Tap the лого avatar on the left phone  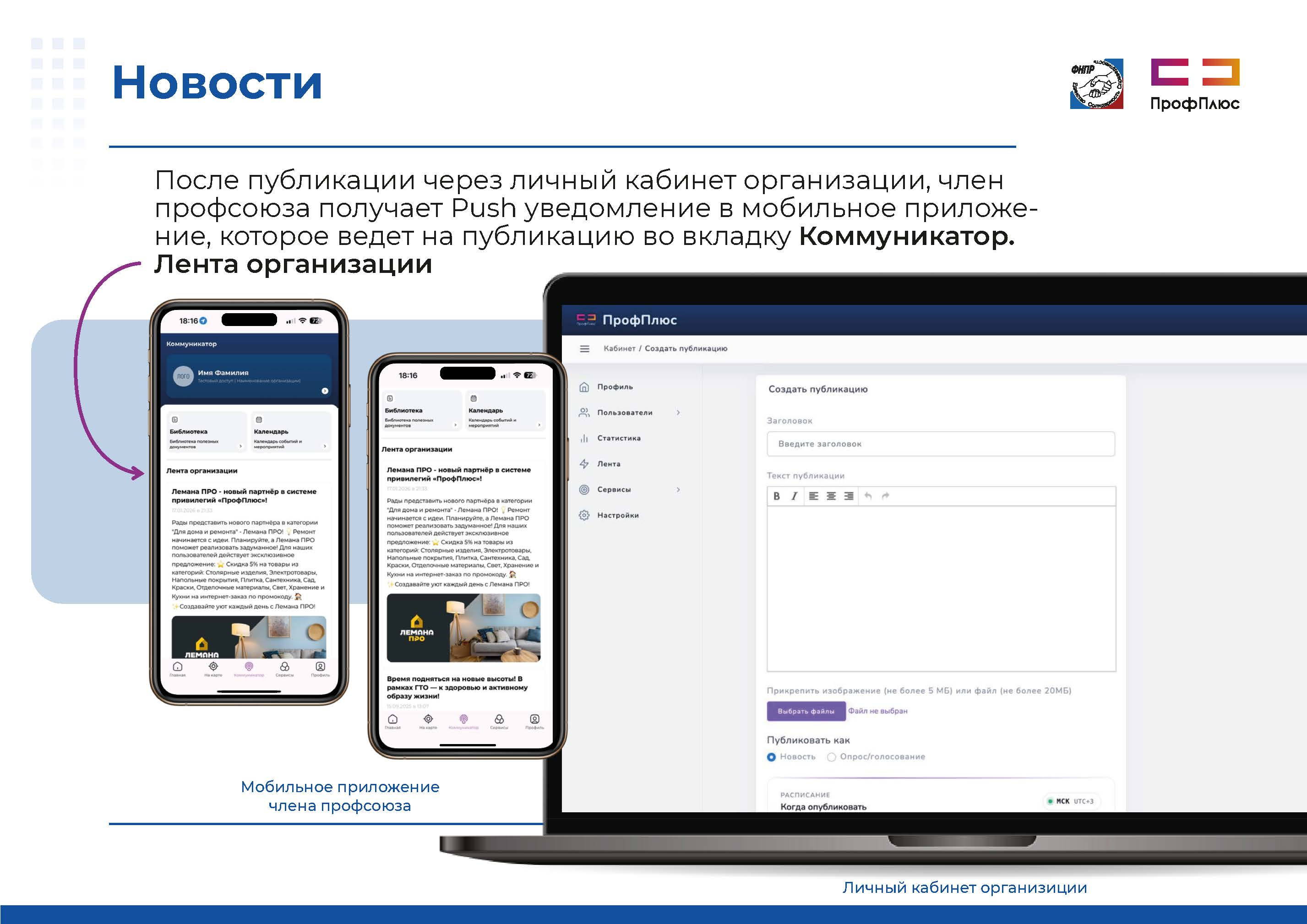click(183, 376)
